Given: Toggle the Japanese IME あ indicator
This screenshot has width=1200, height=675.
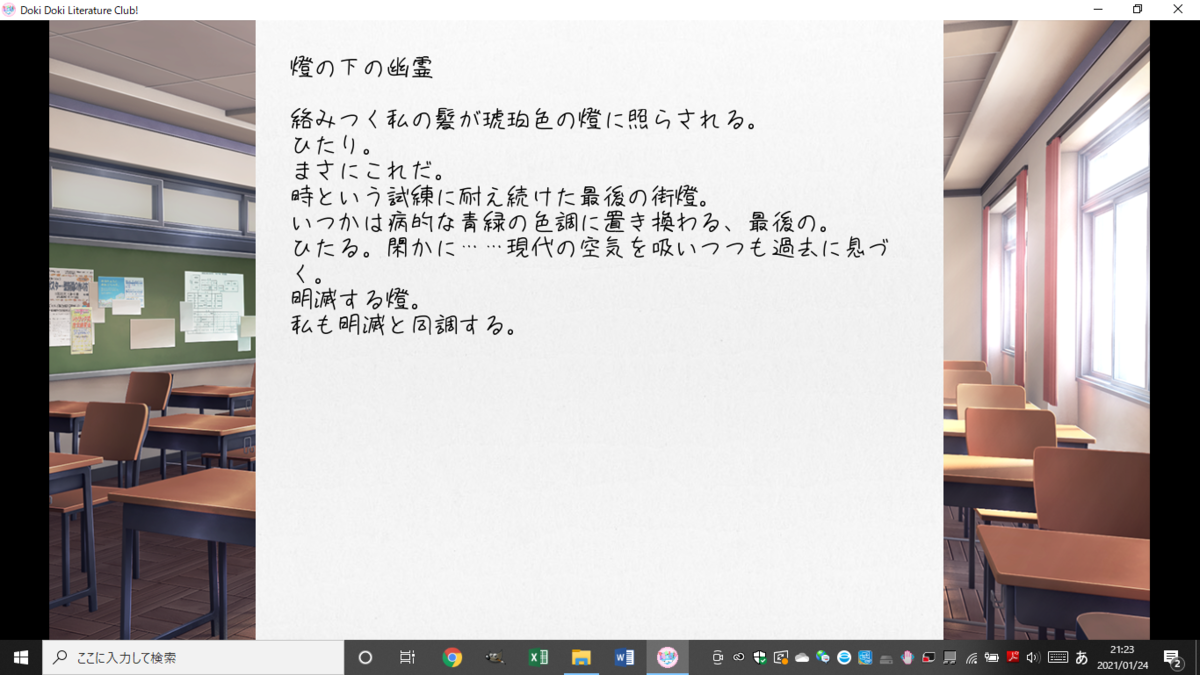Looking at the screenshot, I should (x=1081, y=657).
